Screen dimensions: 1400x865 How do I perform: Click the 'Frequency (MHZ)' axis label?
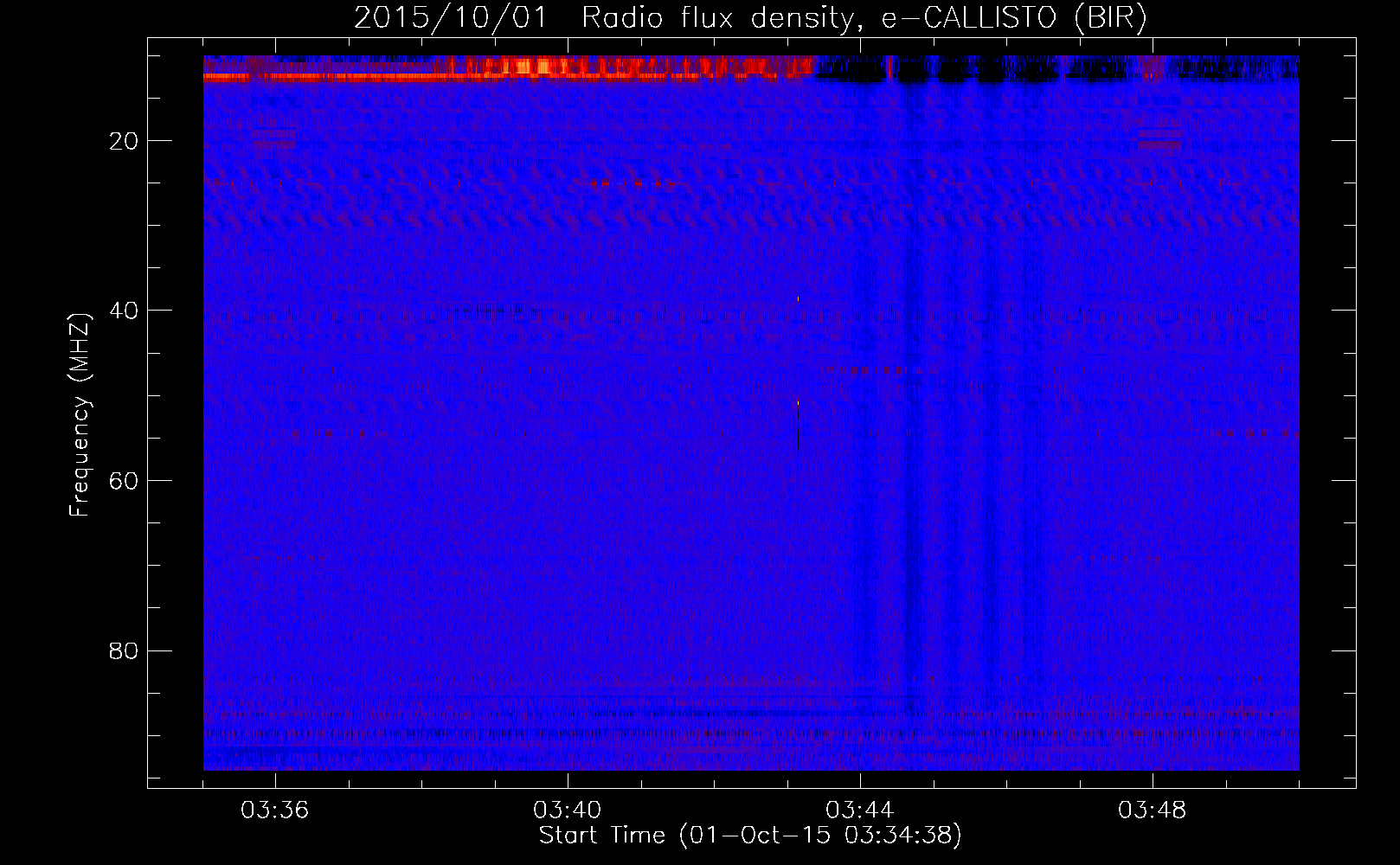click(79, 415)
